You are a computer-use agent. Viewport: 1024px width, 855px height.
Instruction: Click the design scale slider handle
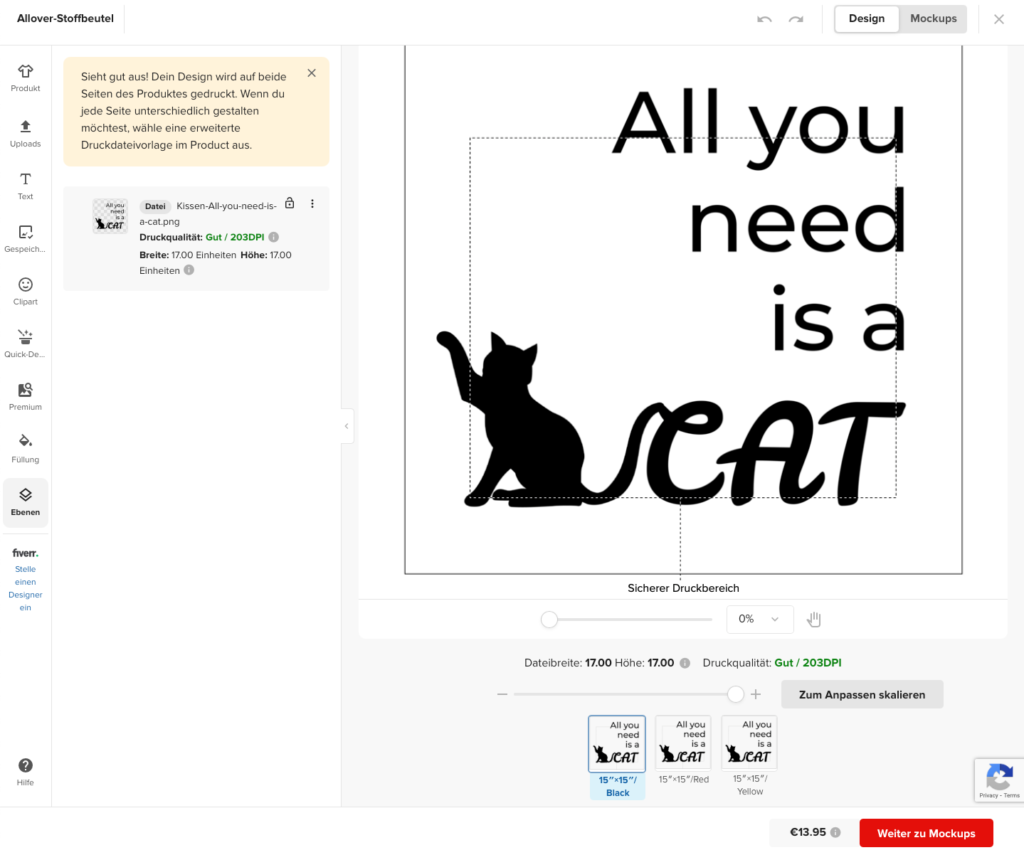736,694
